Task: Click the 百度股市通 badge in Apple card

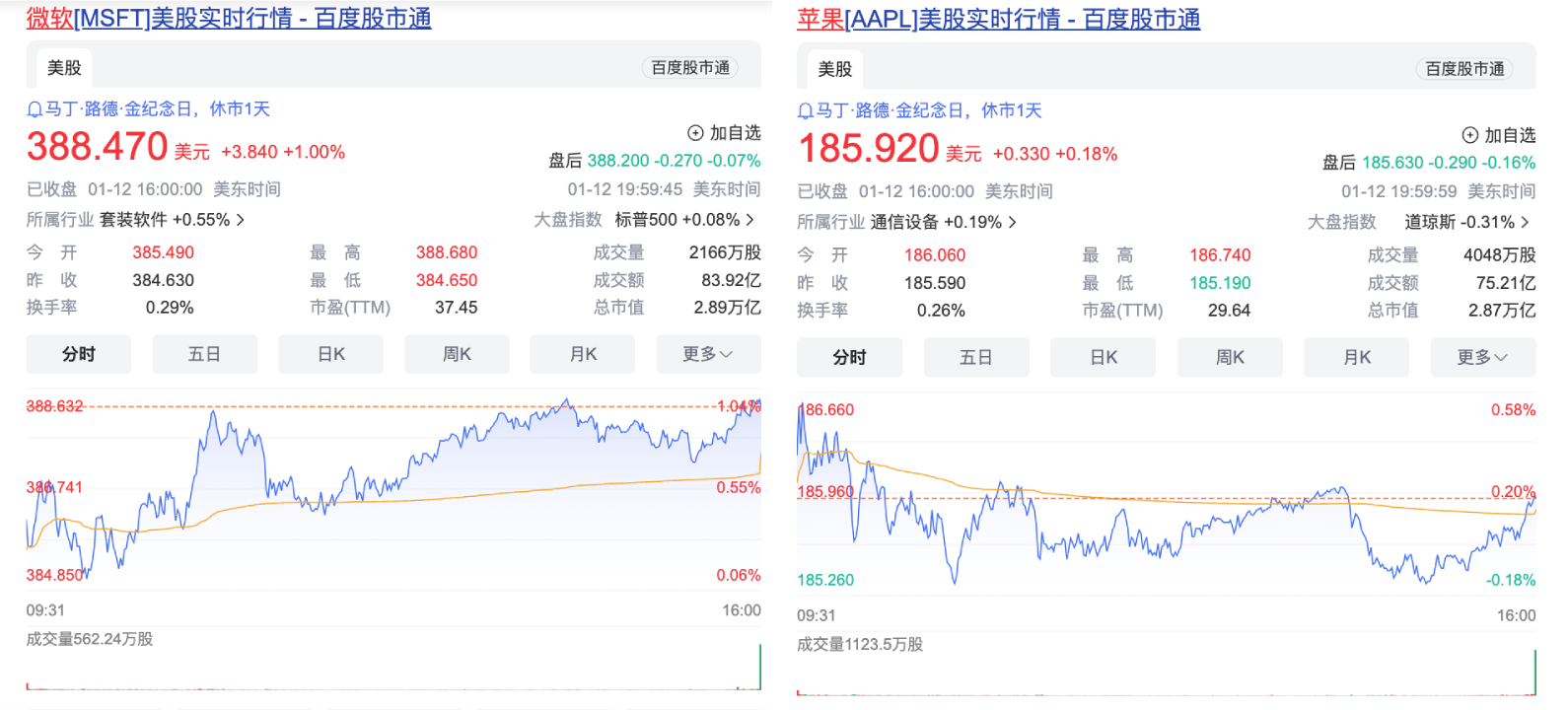Action: click(x=1464, y=69)
